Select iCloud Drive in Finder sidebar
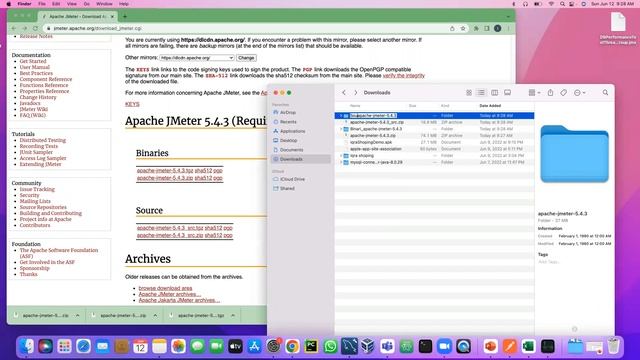The width and height of the screenshot is (640, 360). point(292,179)
